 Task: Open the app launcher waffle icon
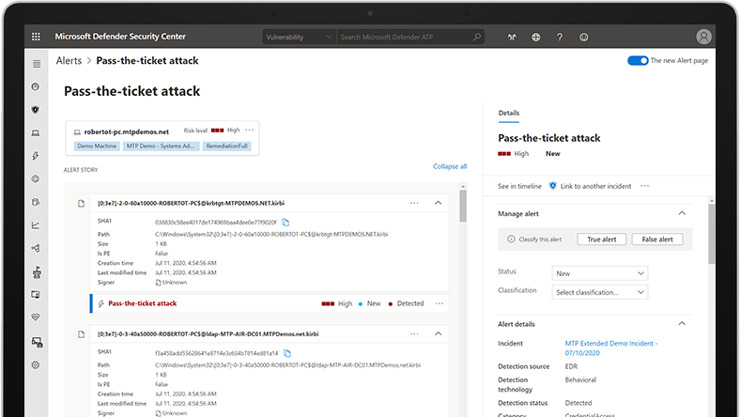(36, 37)
